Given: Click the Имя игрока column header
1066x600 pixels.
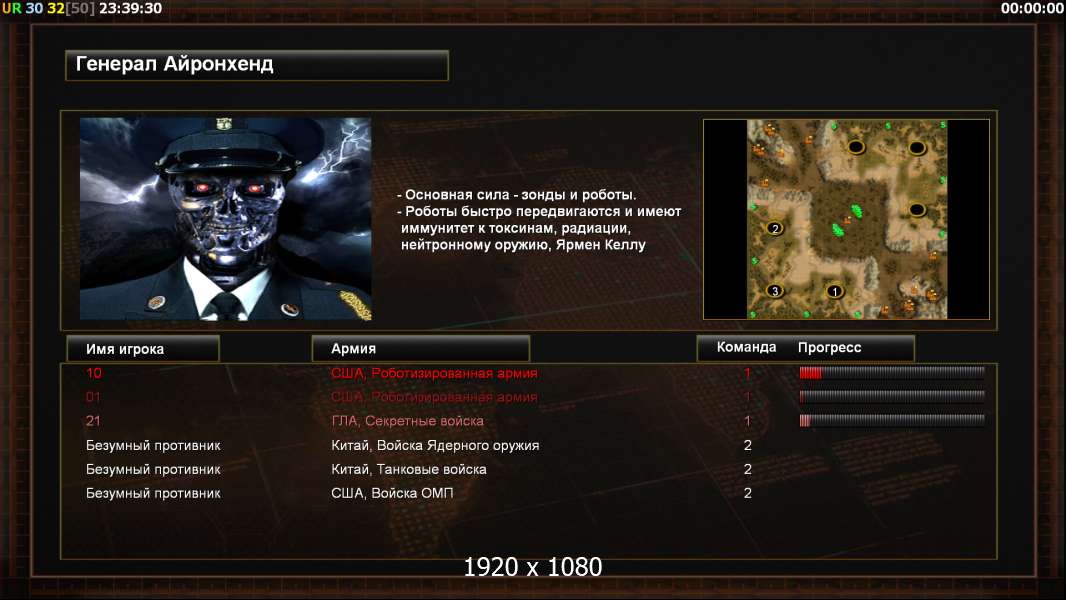Looking at the screenshot, I should tap(143, 349).
